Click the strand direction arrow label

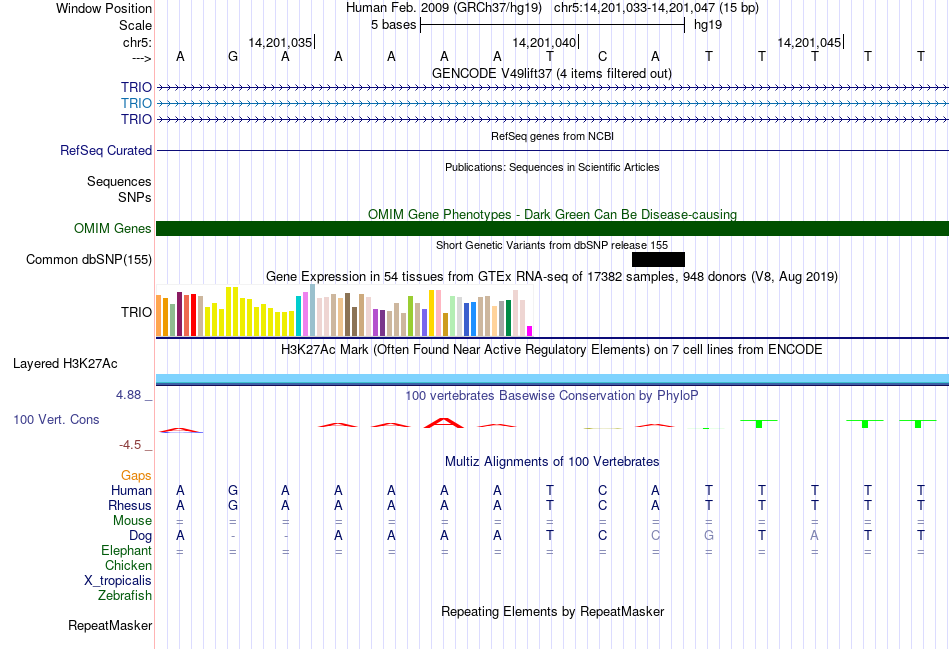click(x=142, y=58)
